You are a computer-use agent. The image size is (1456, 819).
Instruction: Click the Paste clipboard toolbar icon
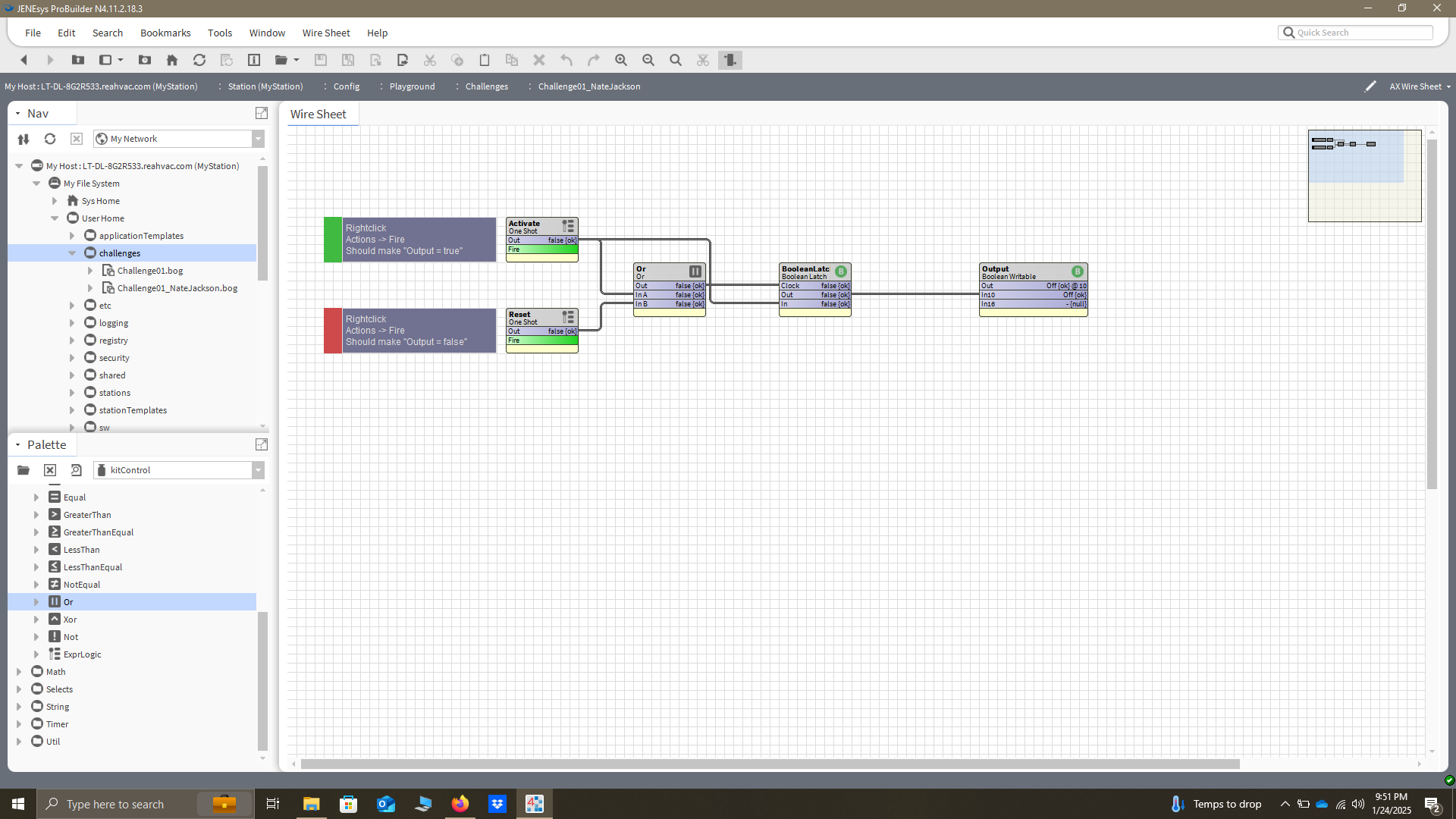[485, 60]
